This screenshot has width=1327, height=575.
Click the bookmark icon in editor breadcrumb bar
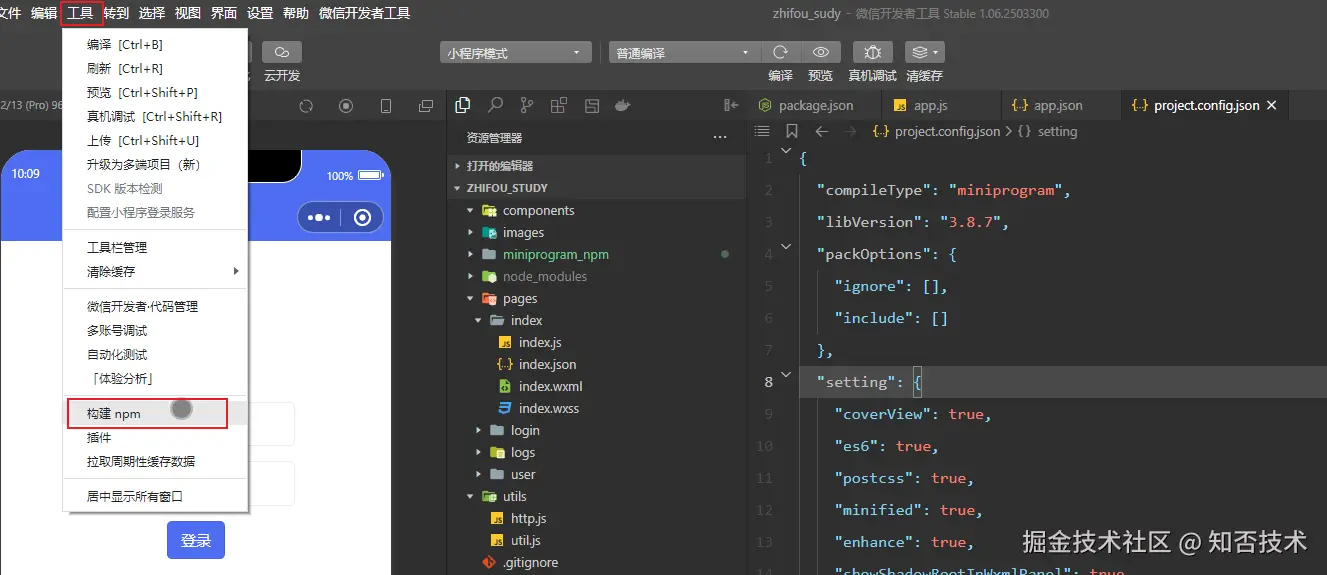pyautogui.click(x=792, y=131)
